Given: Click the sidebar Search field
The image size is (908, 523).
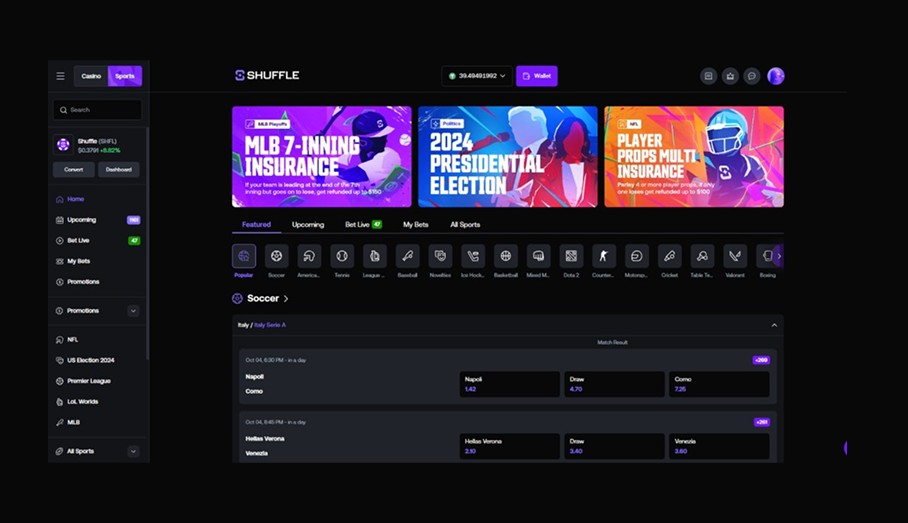Looking at the screenshot, I should pyautogui.click(x=98, y=110).
